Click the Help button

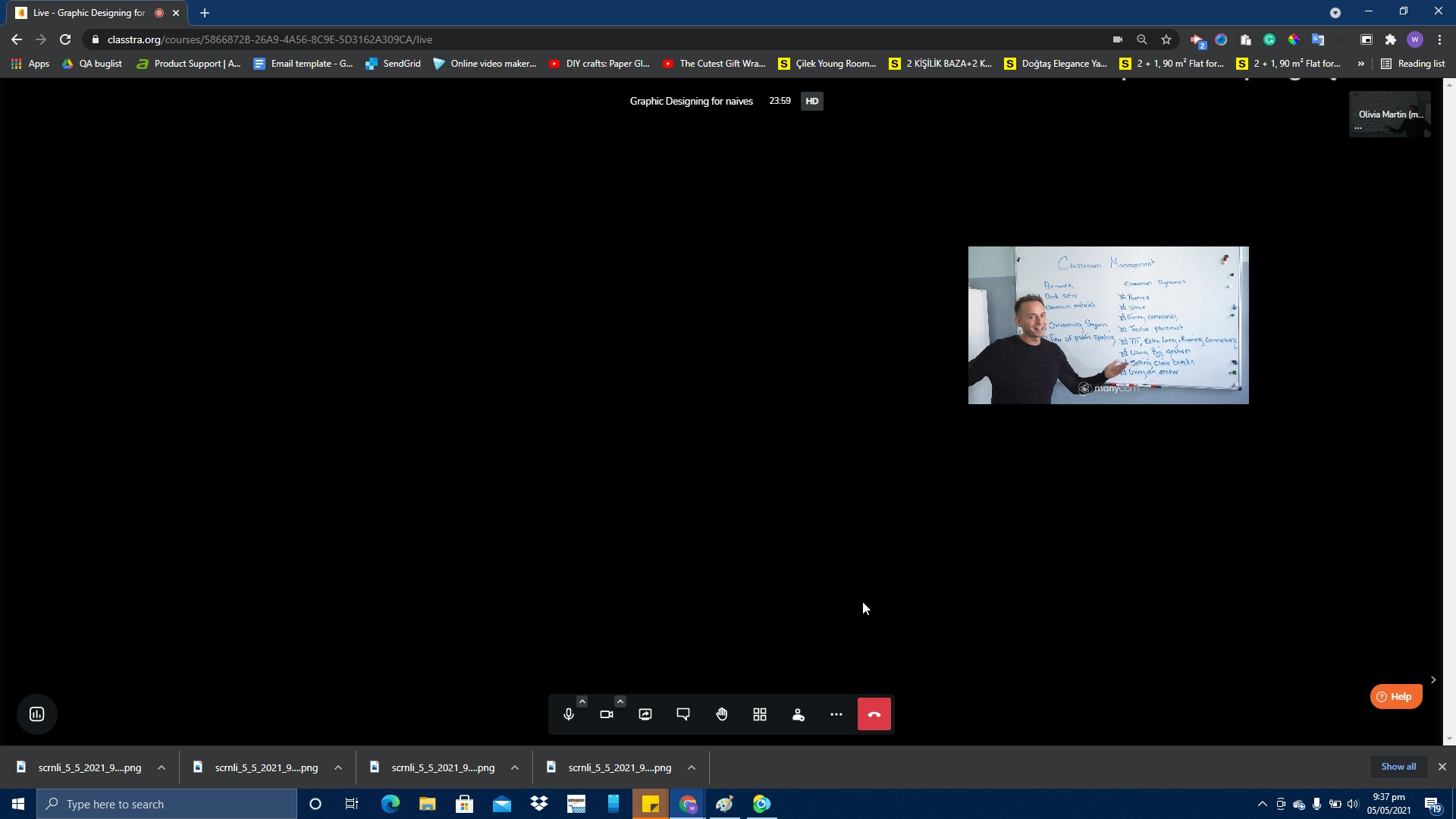[x=1395, y=696]
